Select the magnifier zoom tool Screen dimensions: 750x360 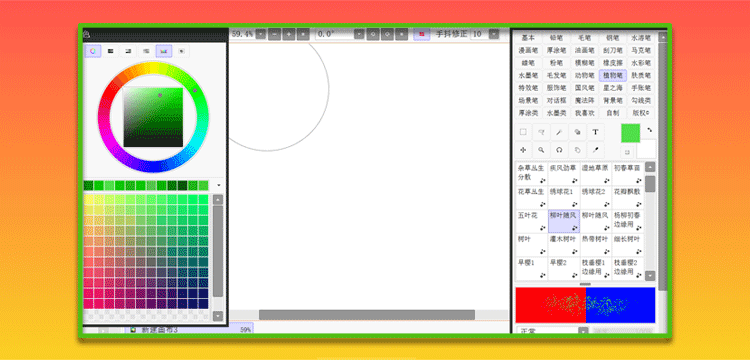(x=541, y=150)
